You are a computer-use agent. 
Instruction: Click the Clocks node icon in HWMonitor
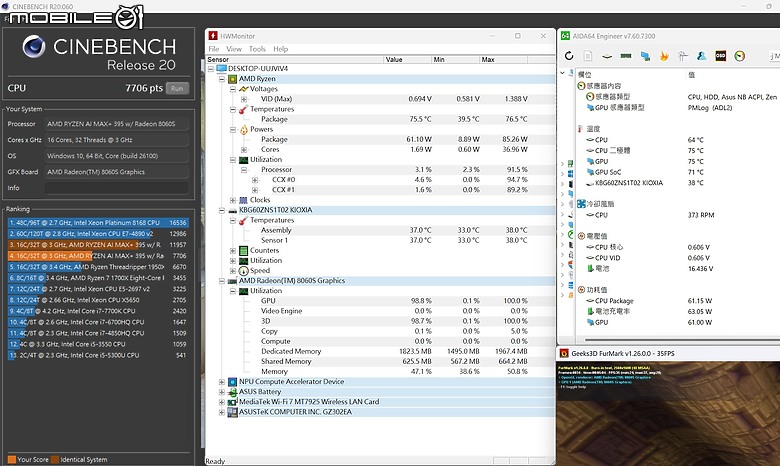click(243, 200)
